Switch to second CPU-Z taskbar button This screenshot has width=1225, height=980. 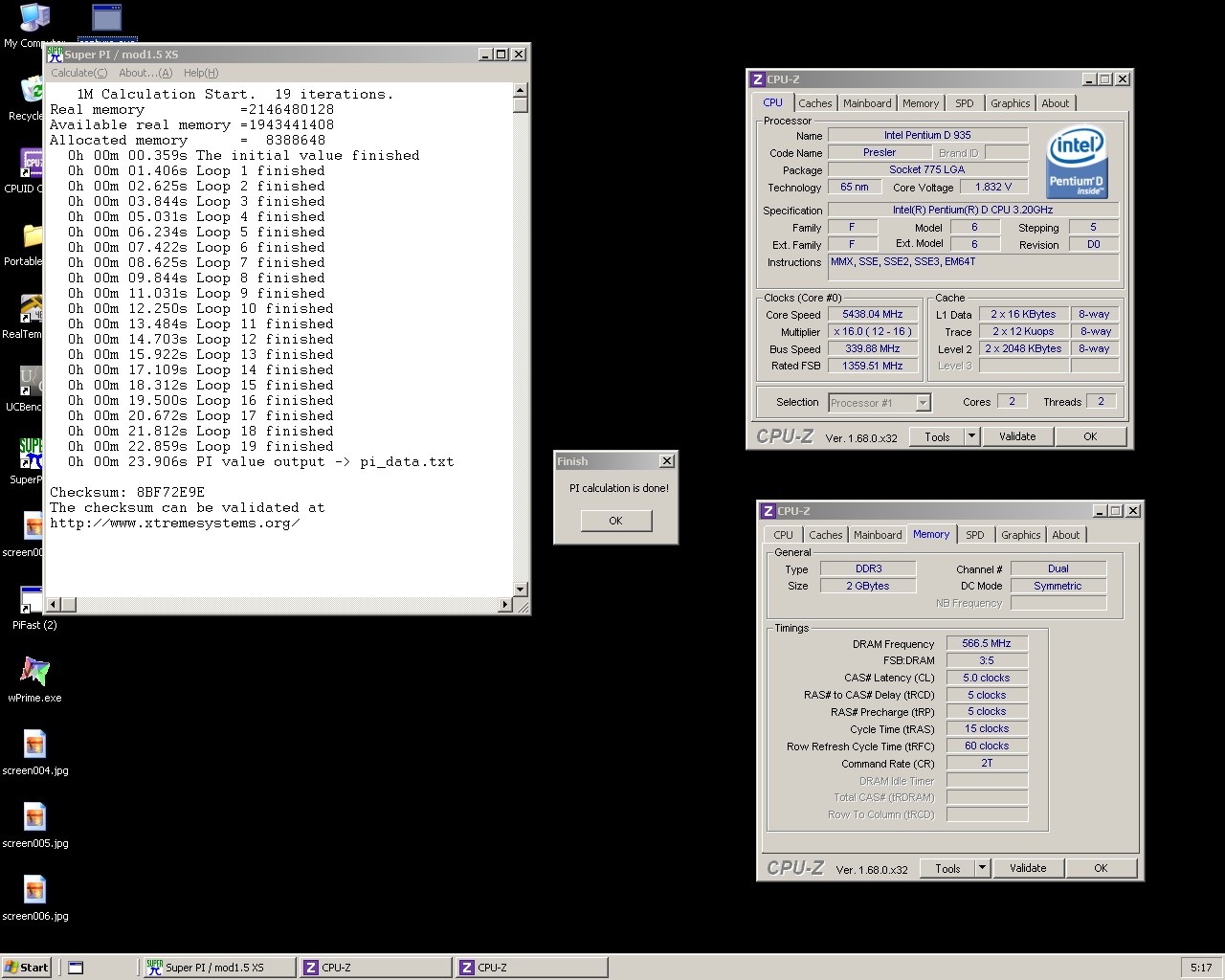click(x=531, y=968)
